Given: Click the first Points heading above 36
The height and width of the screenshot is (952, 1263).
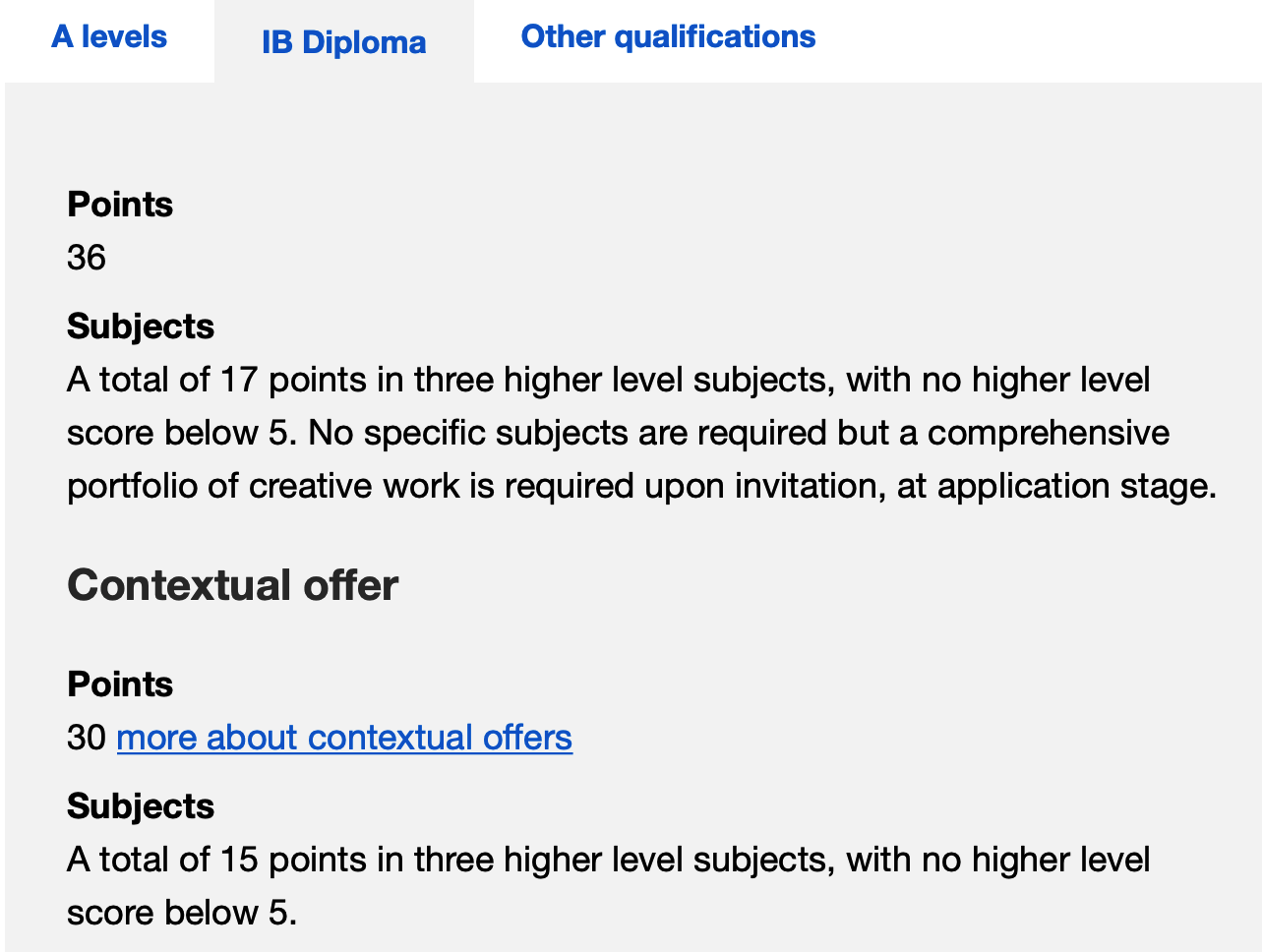Looking at the screenshot, I should tap(120, 205).
